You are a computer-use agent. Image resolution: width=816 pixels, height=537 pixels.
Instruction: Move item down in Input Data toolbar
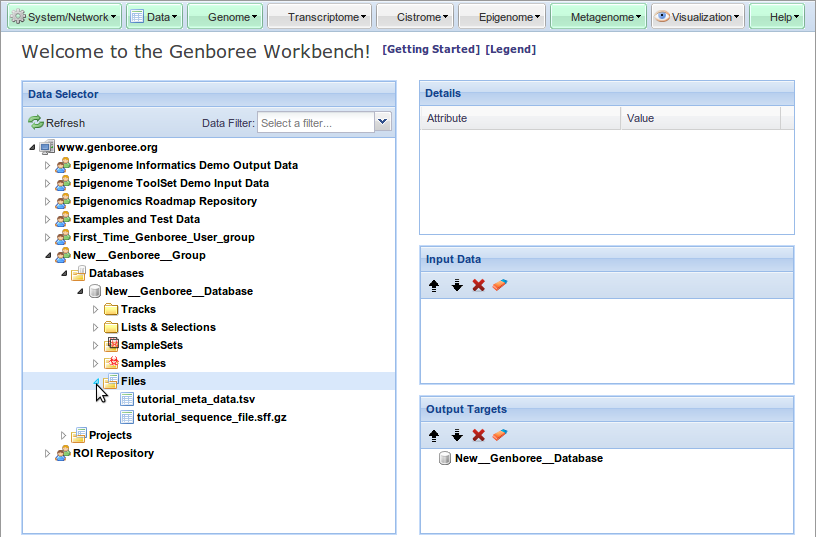point(456,286)
